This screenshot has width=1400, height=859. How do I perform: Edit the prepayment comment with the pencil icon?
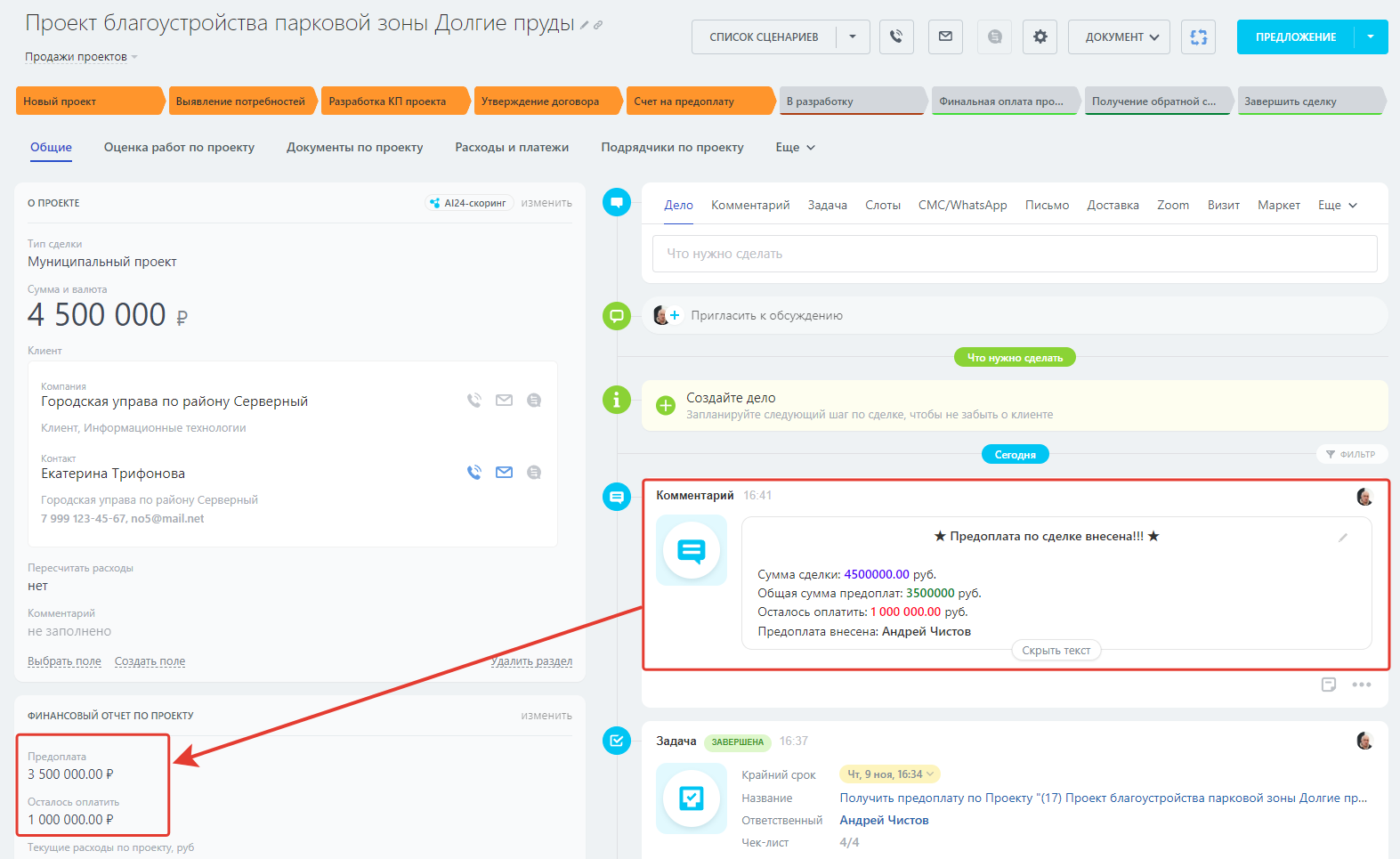[x=1343, y=537]
